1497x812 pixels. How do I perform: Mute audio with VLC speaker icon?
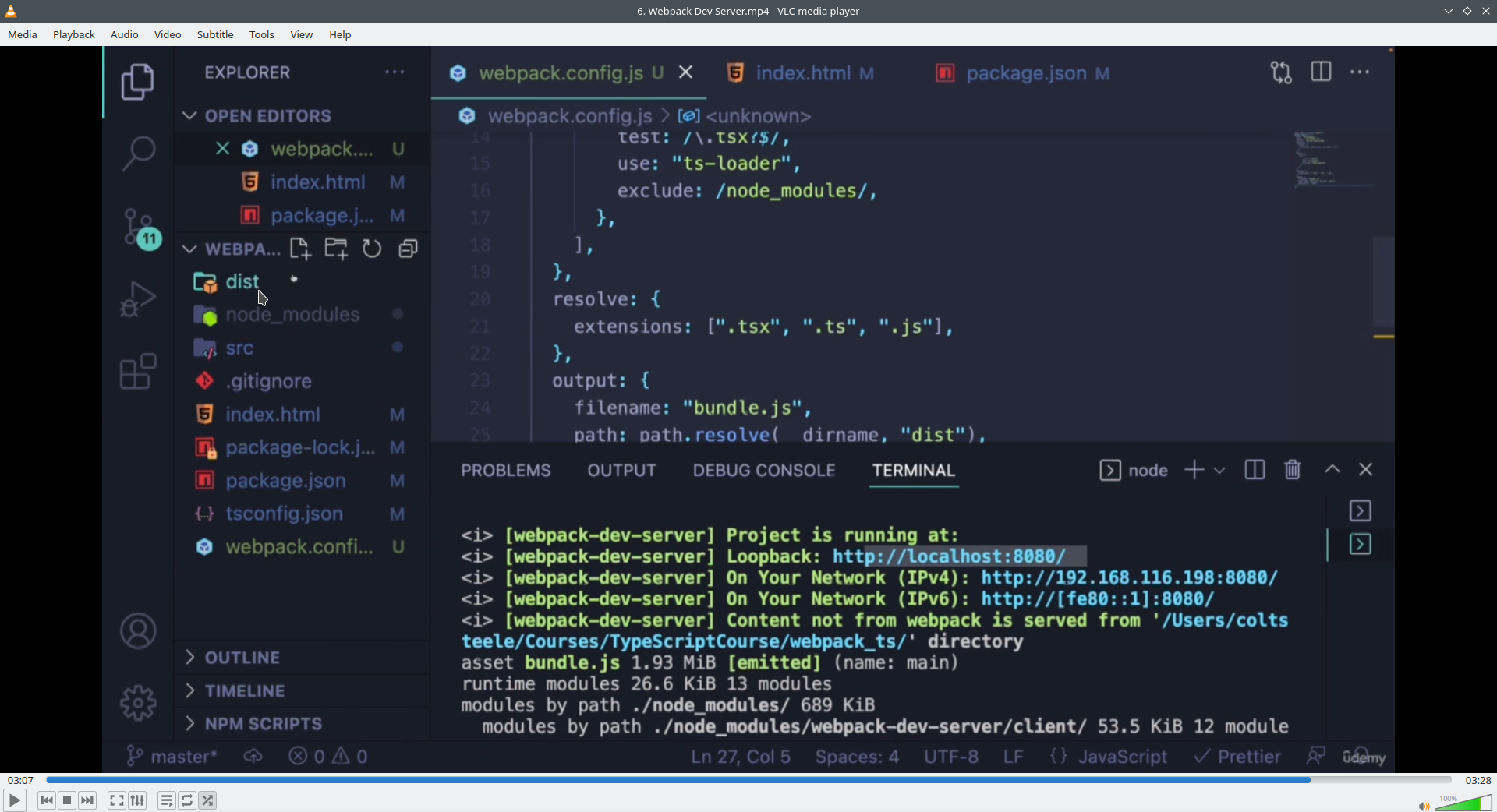(1424, 806)
